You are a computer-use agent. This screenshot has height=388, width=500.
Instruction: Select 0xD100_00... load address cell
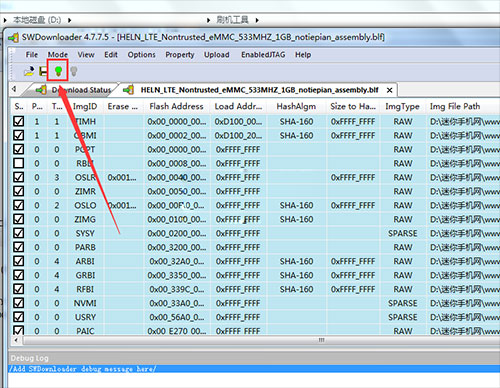238,121
